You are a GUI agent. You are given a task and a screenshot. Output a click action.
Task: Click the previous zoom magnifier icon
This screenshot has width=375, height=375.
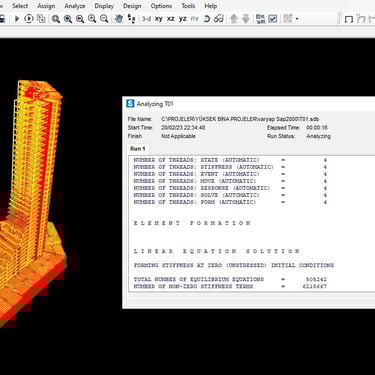(x=80, y=19)
